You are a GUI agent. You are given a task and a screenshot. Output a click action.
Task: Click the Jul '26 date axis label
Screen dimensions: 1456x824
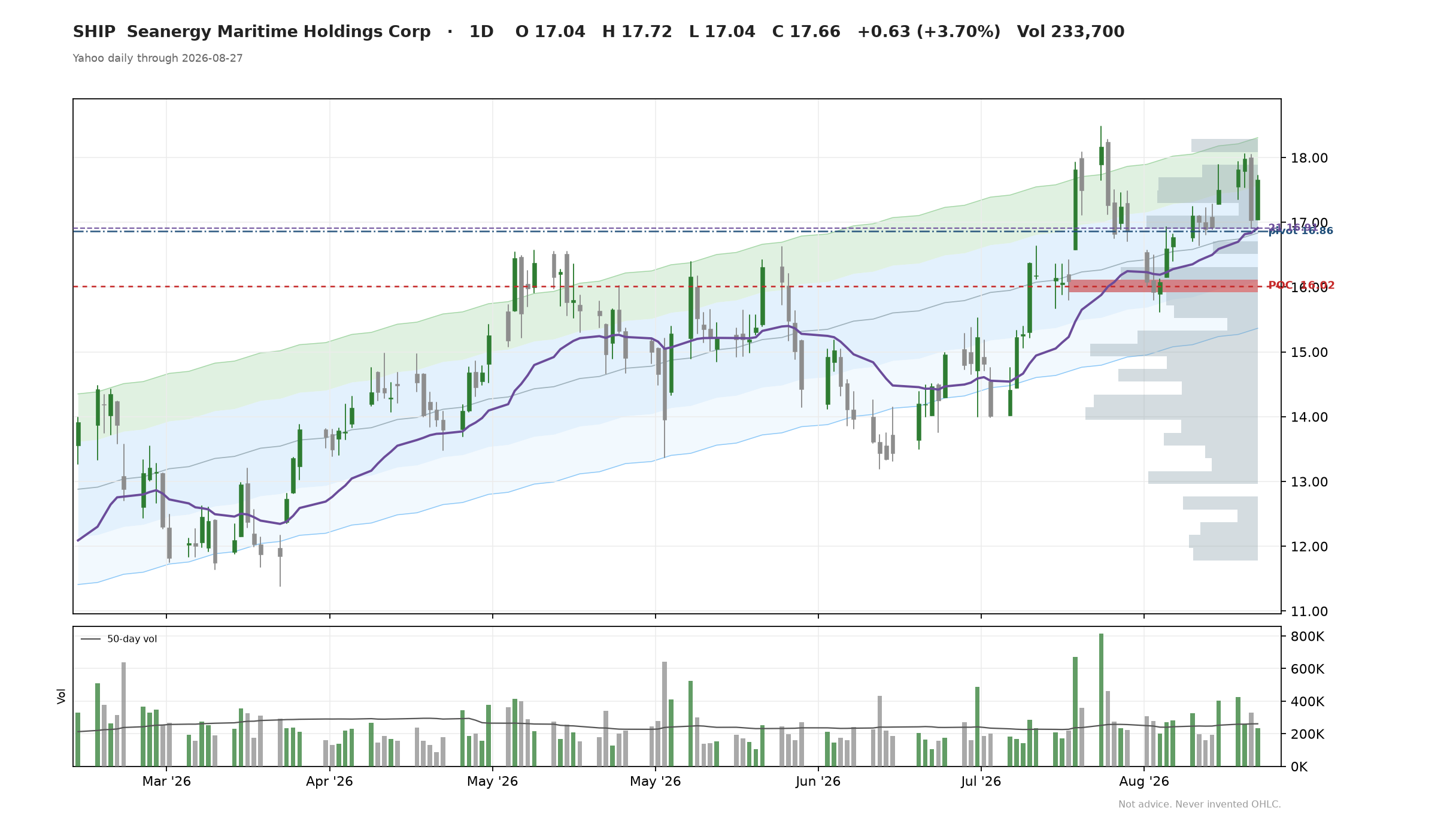pos(981,781)
